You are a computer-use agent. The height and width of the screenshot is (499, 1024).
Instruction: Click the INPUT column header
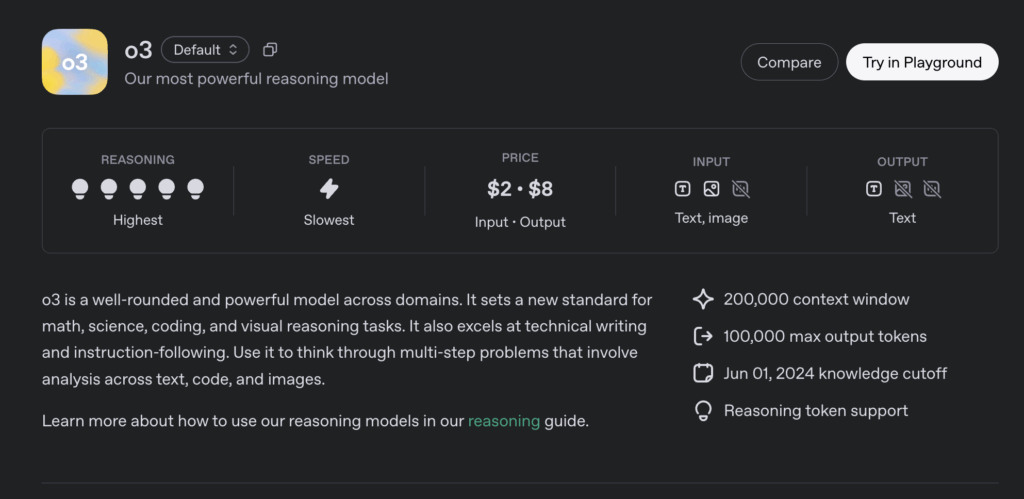coord(711,161)
